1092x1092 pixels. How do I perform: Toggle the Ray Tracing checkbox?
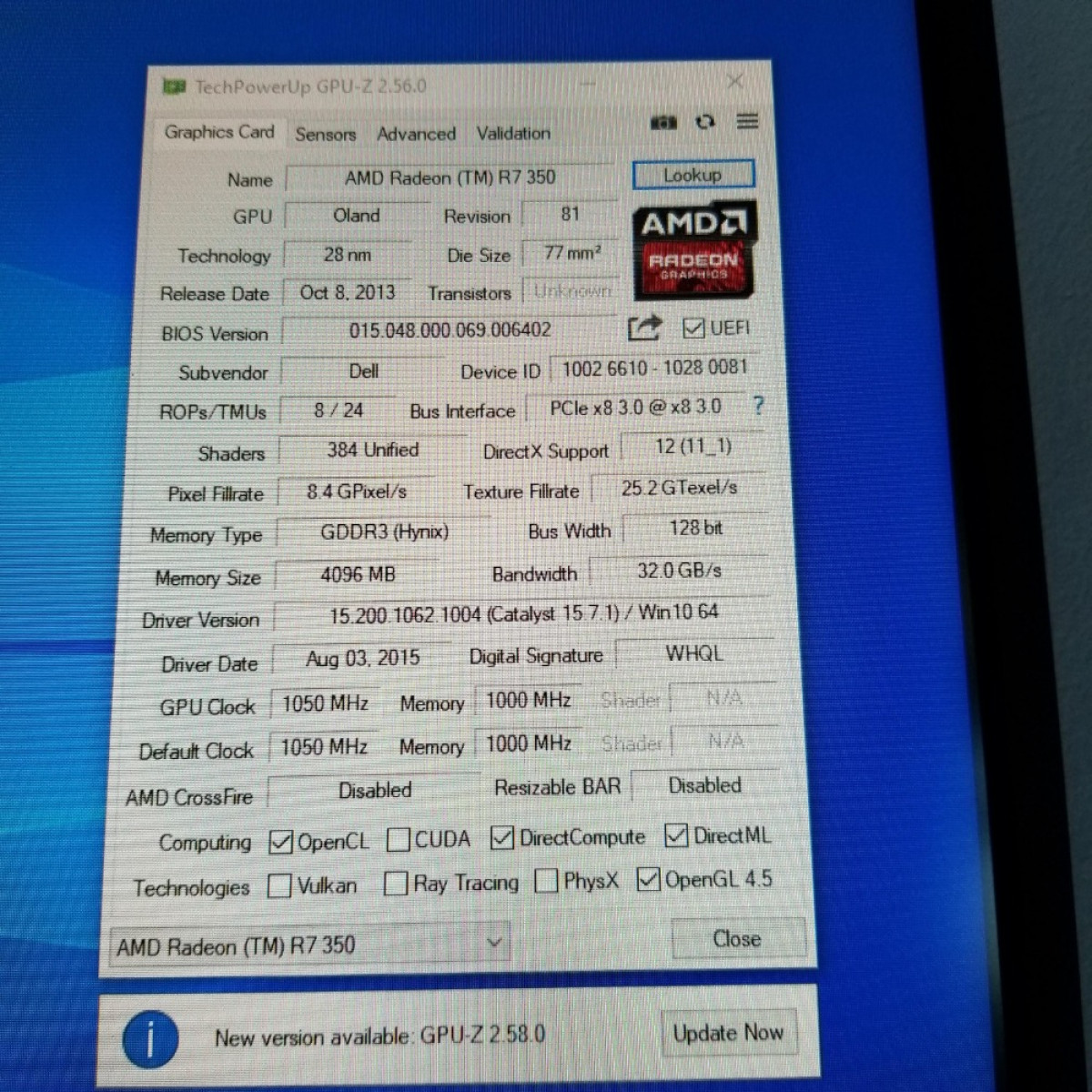point(396,884)
